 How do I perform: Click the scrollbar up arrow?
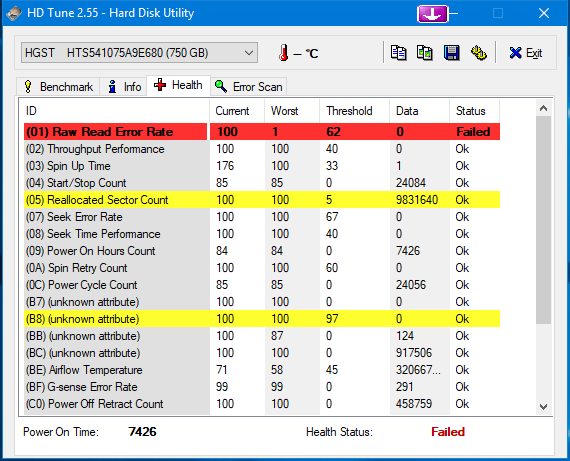[543, 108]
